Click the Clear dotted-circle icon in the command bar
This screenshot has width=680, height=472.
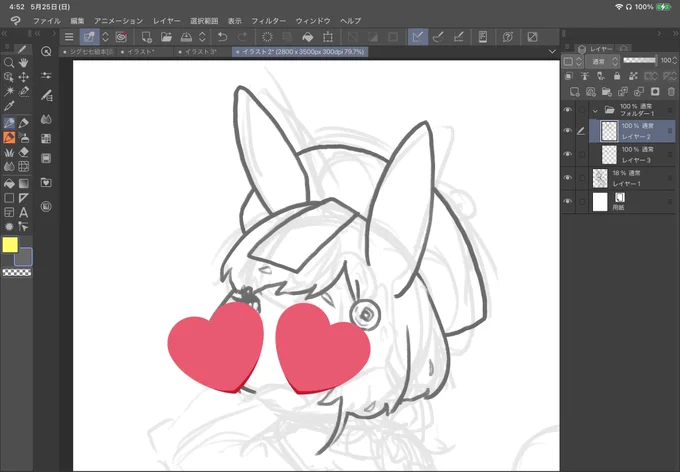coord(268,37)
